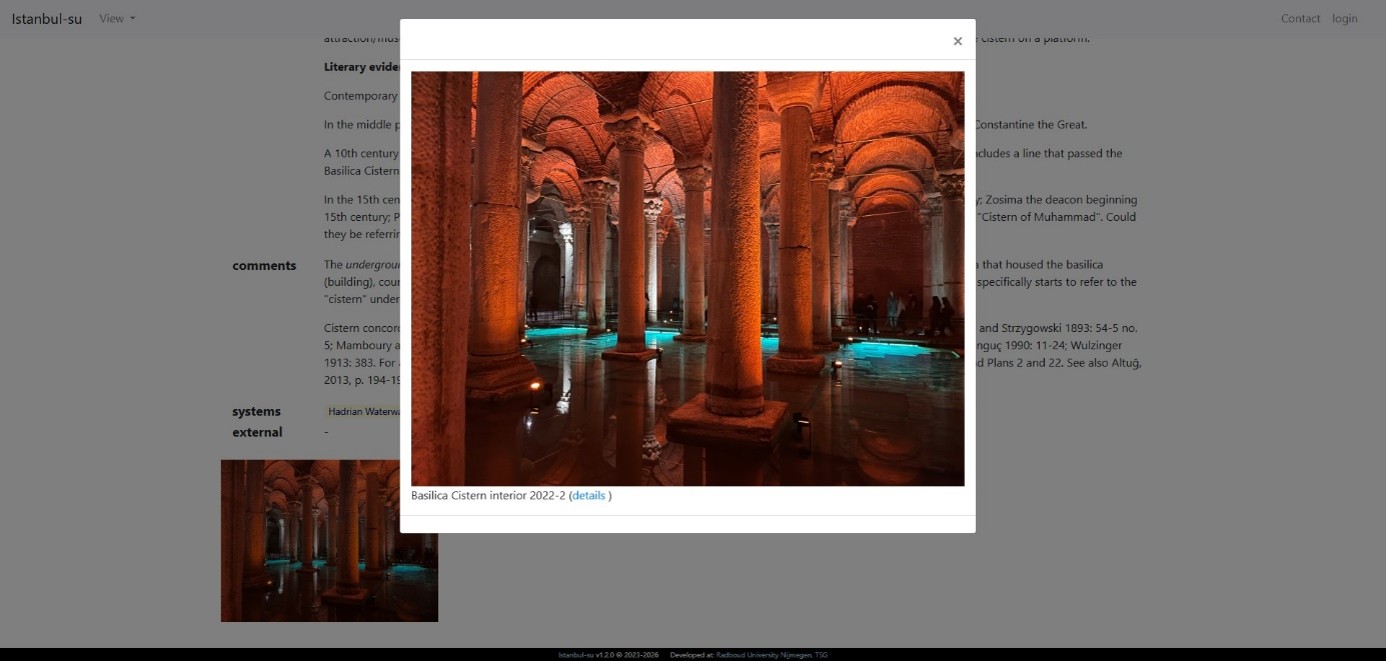Go to Istanbul-su home brand link
1386x661 pixels.
coord(47,18)
